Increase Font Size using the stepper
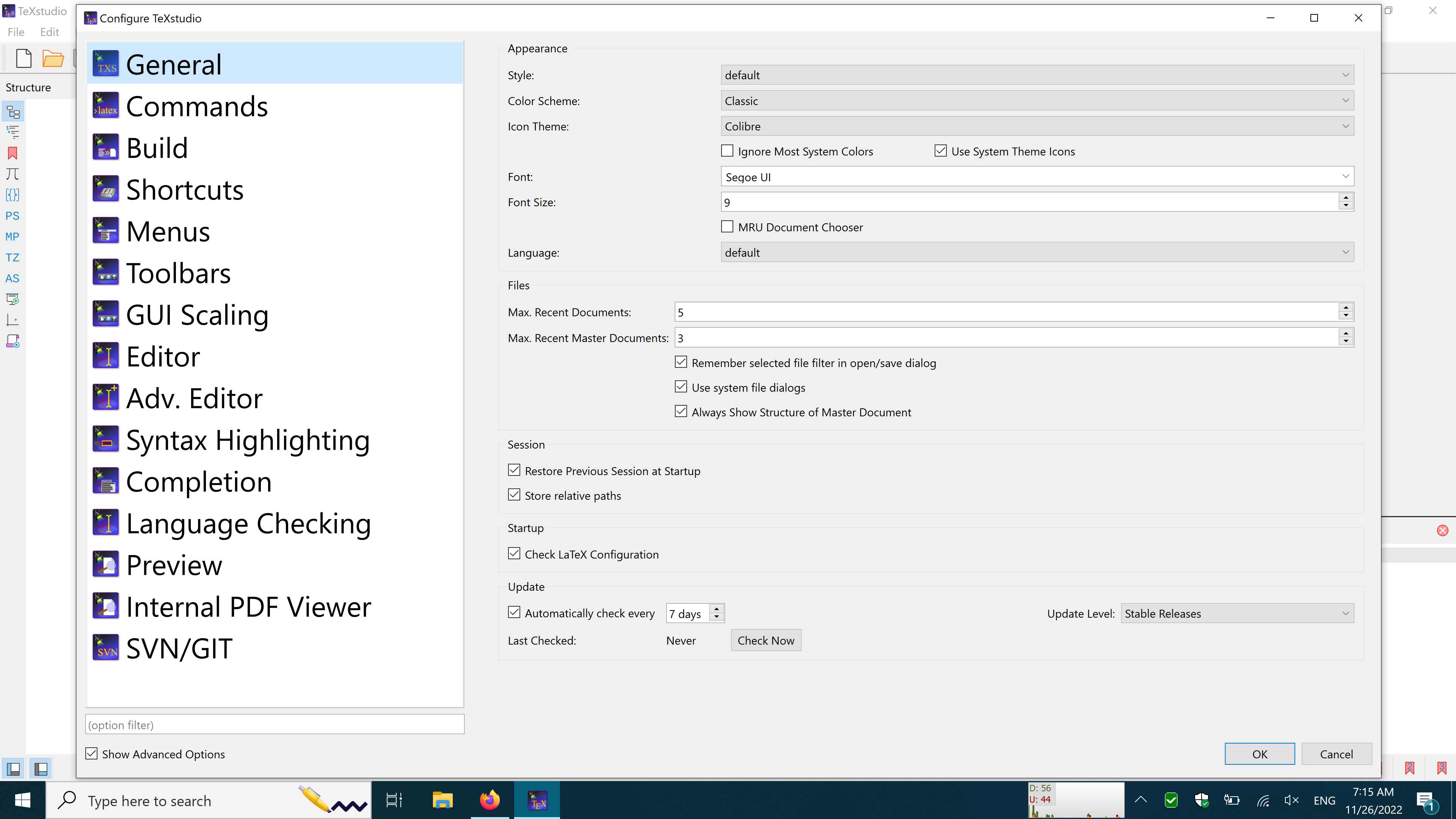 [x=1346, y=198]
